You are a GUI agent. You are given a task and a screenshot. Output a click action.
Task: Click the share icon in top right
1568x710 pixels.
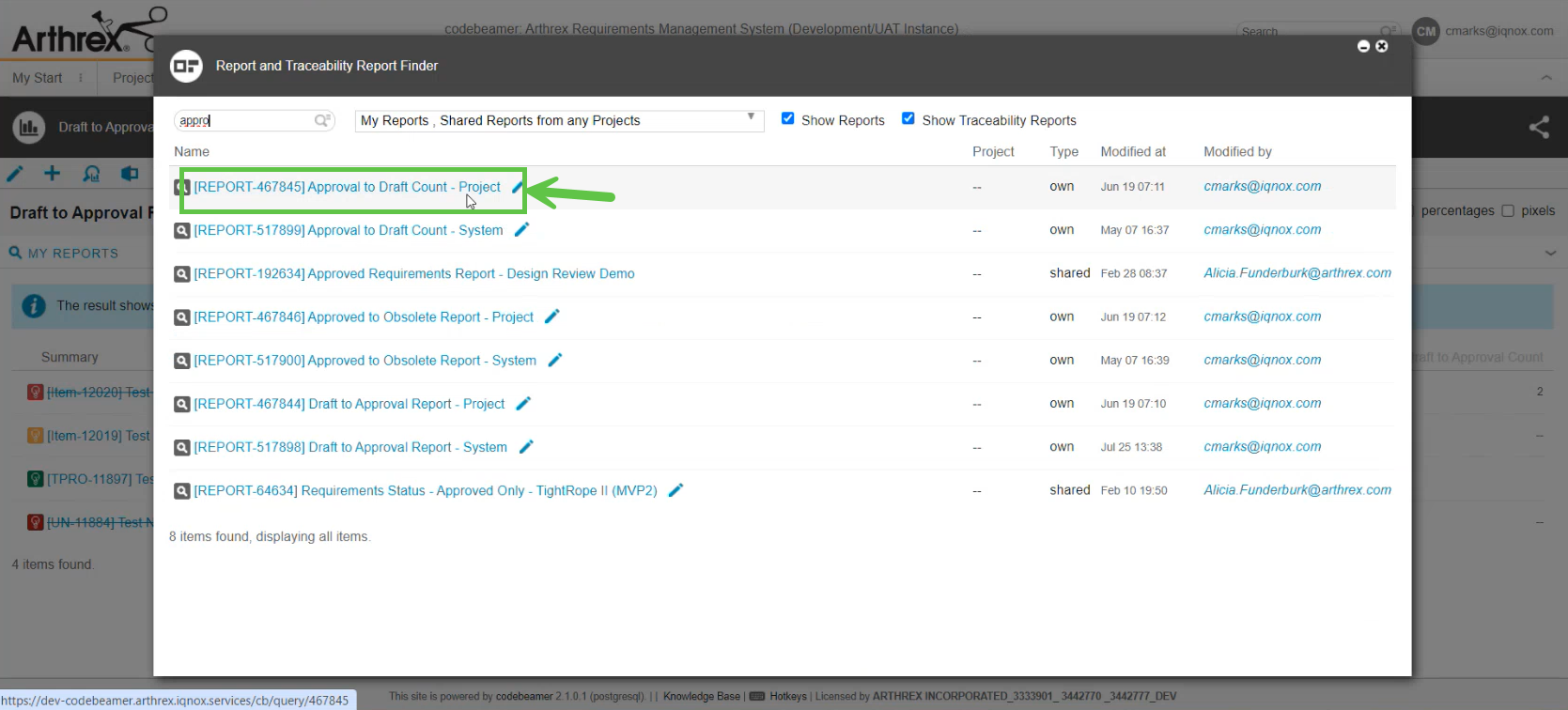tap(1539, 127)
